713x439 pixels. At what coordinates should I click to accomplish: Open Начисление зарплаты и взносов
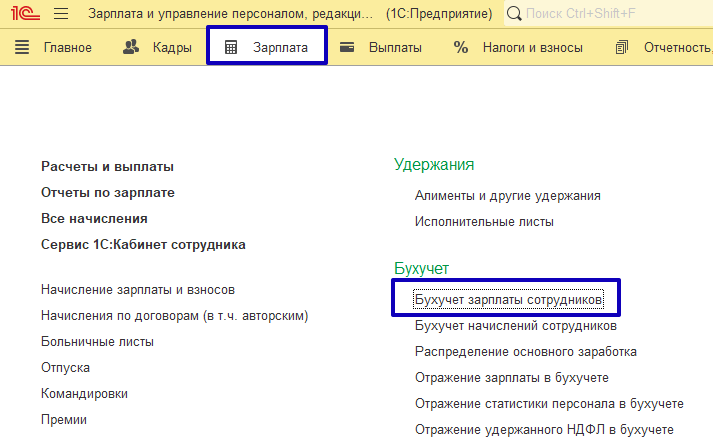click(138, 290)
